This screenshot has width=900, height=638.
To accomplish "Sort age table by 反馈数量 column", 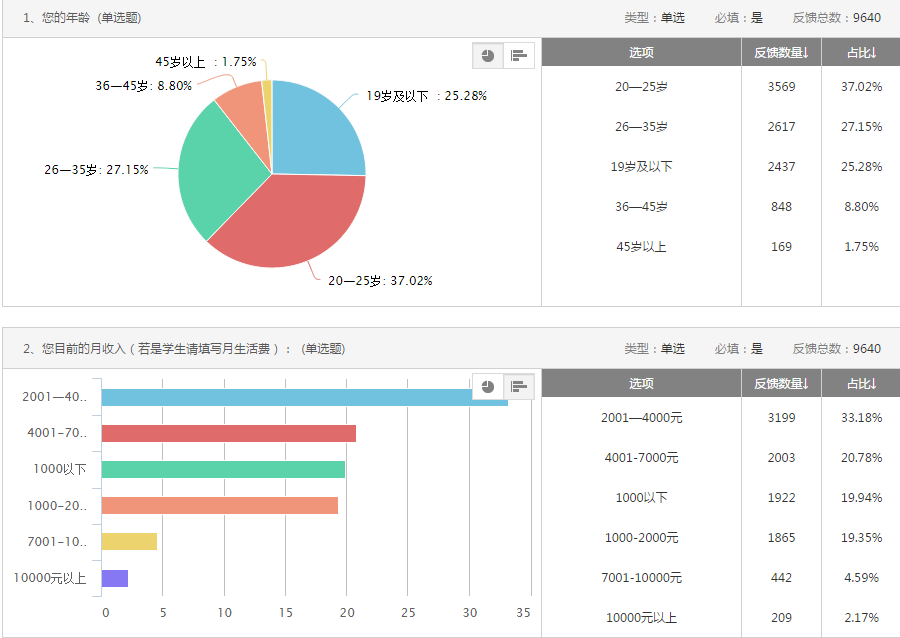I will click(781, 52).
